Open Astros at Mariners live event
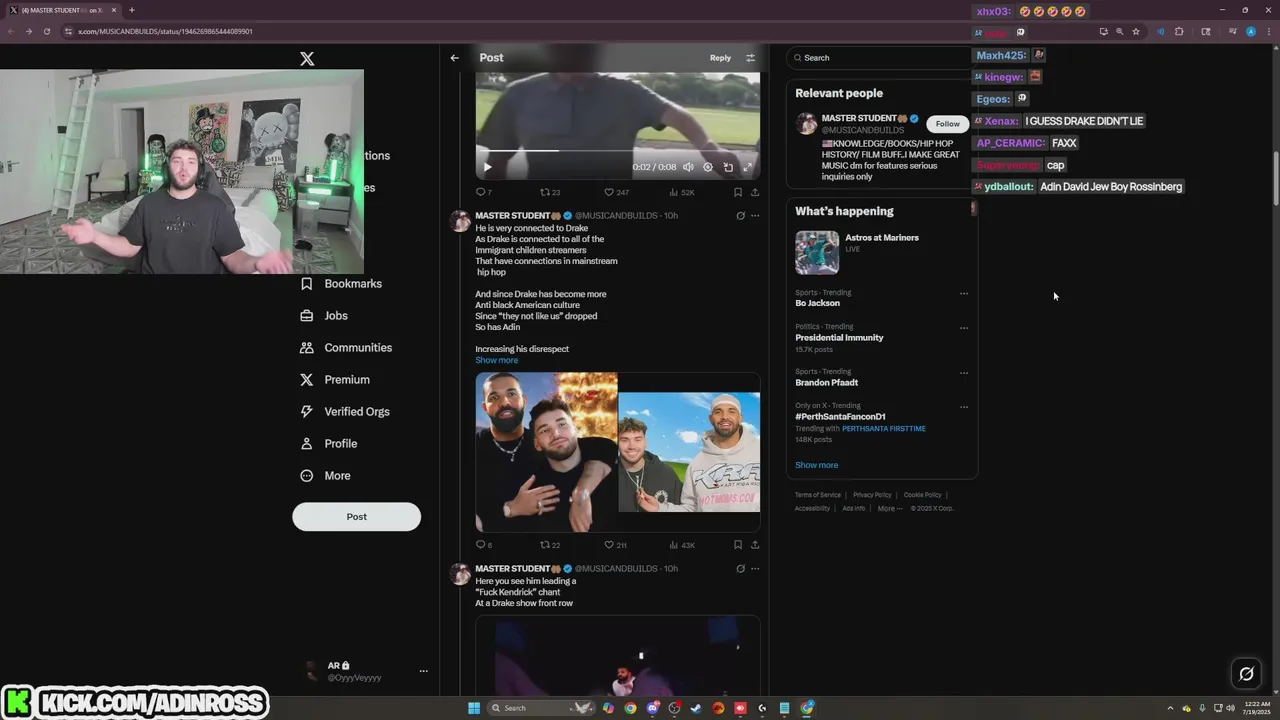Image resolution: width=1280 pixels, height=720 pixels. coord(880,252)
